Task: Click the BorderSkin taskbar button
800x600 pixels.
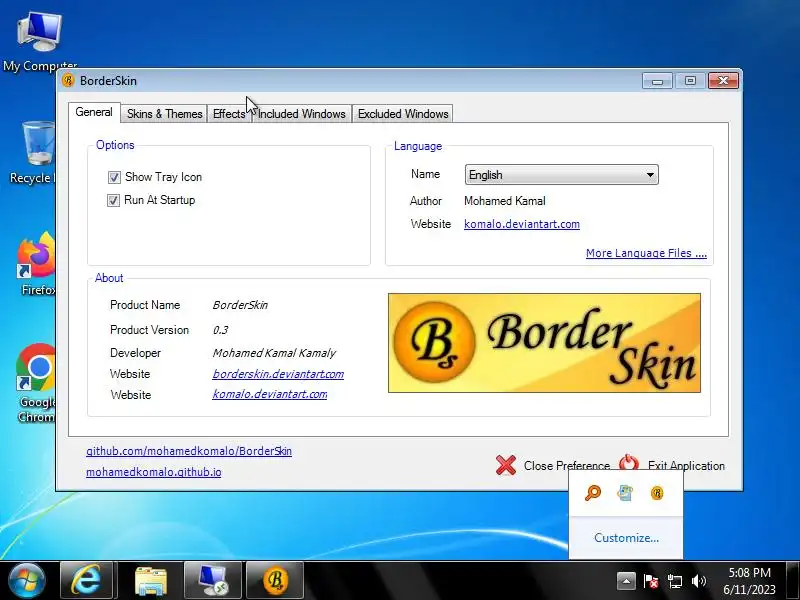Action: click(275, 581)
